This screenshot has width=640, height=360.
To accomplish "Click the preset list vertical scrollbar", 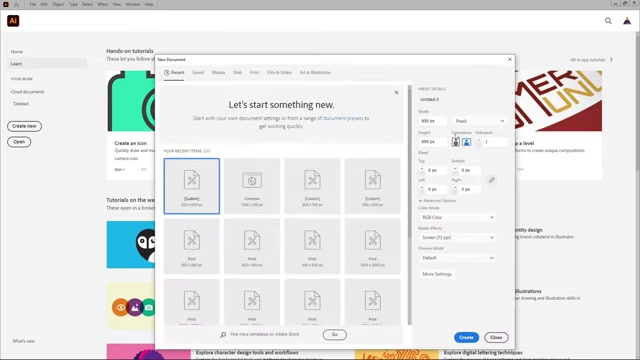I will 410,161.
